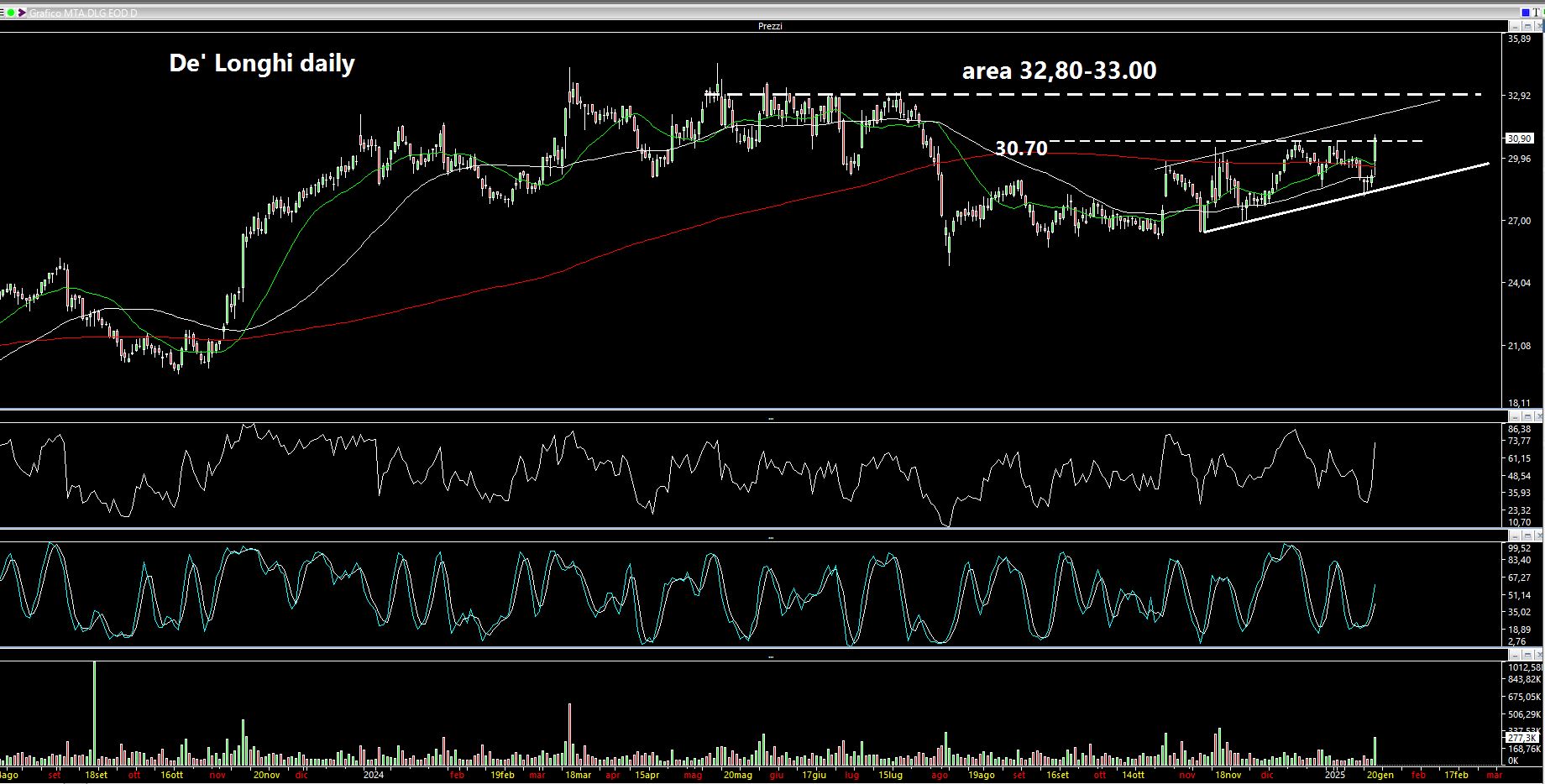
Task: Click the 18mar date on time axis
Action: (x=578, y=775)
